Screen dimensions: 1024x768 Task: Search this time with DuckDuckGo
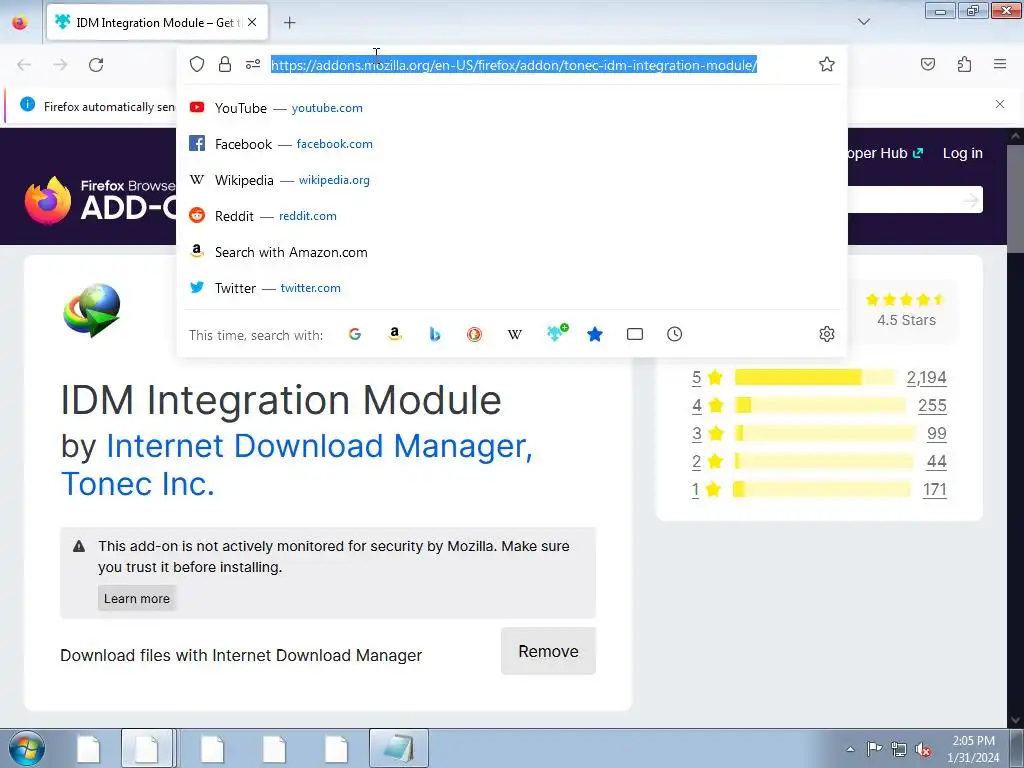point(475,334)
